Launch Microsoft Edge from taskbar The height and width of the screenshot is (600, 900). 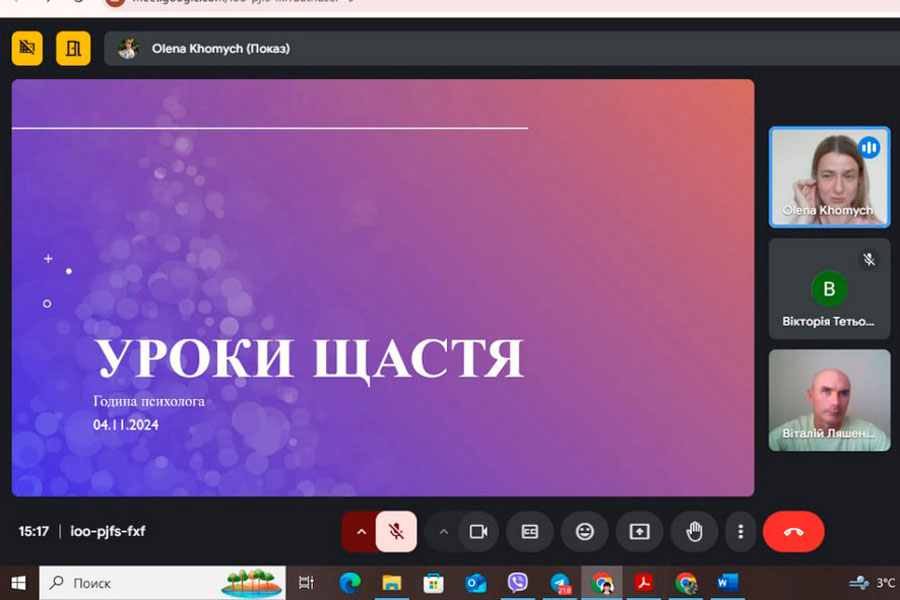(350, 583)
